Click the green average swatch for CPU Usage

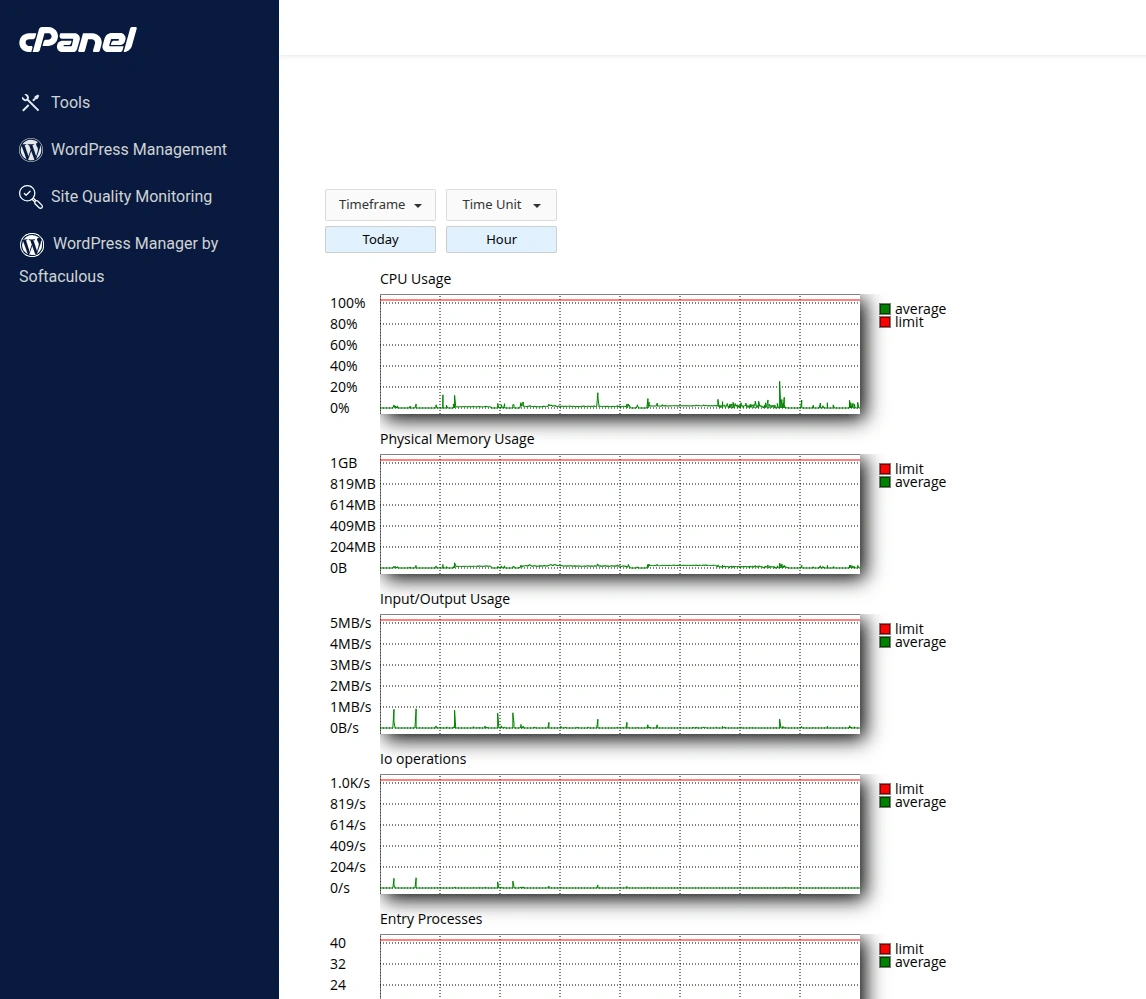(885, 309)
